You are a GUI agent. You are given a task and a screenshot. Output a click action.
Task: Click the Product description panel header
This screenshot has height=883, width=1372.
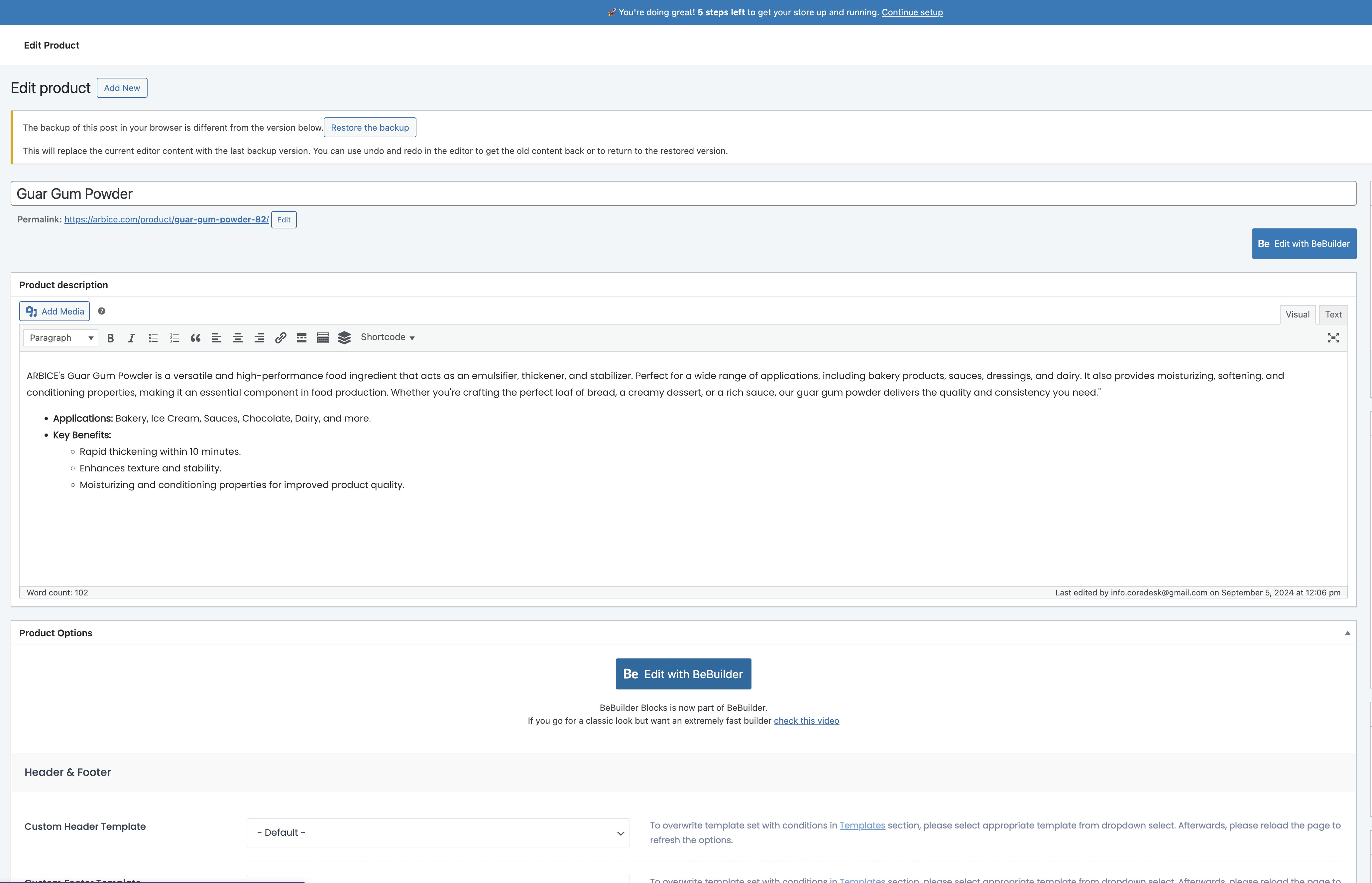click(x=683, y=285)
